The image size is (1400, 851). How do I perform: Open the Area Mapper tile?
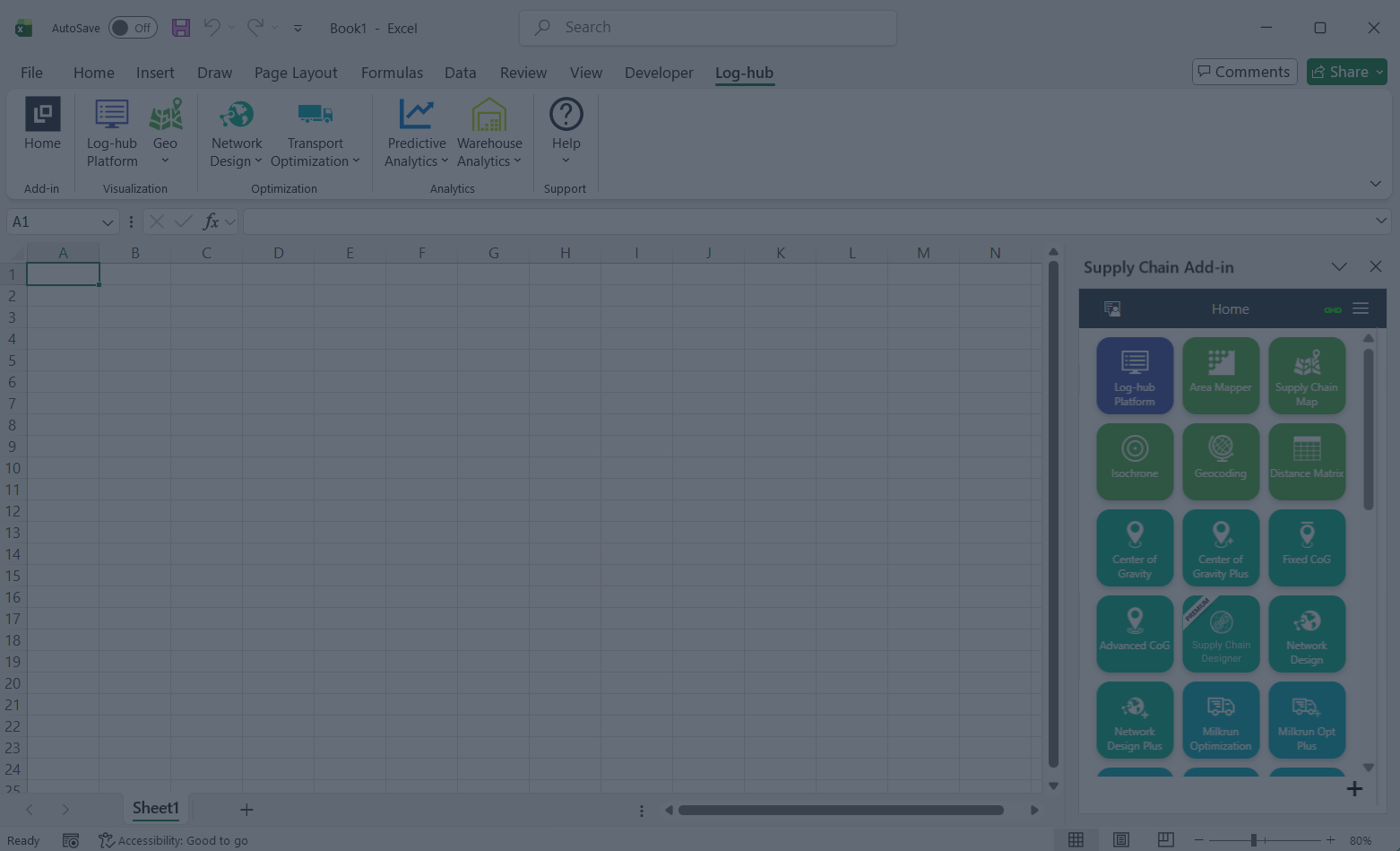point(1221,376)
